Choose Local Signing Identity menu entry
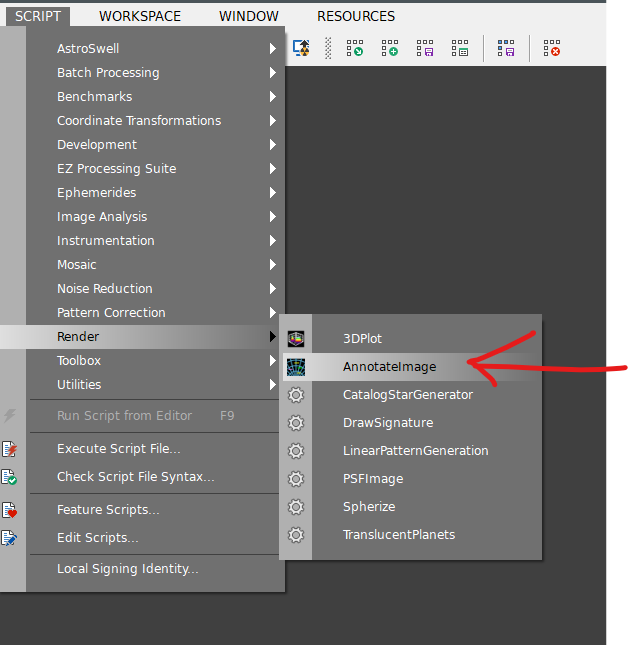Screen dimensions: 628x645 click(127, 569)
